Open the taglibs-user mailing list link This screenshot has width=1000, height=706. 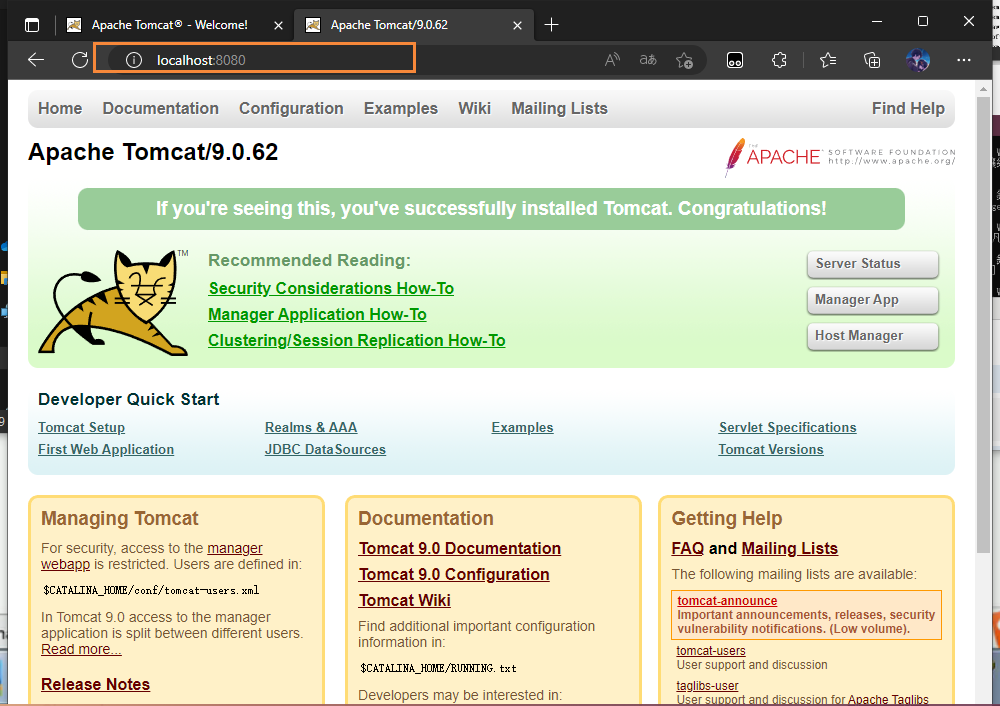point(707,686)
